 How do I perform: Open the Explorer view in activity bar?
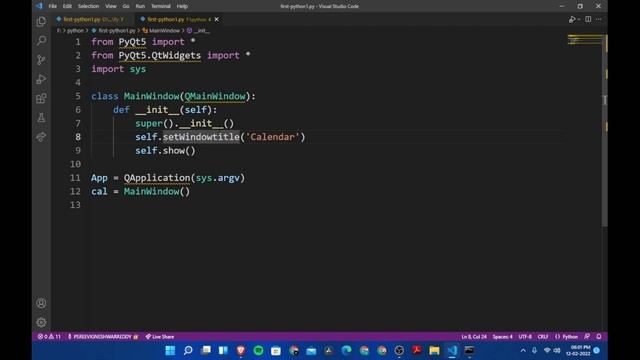[41, 22]
